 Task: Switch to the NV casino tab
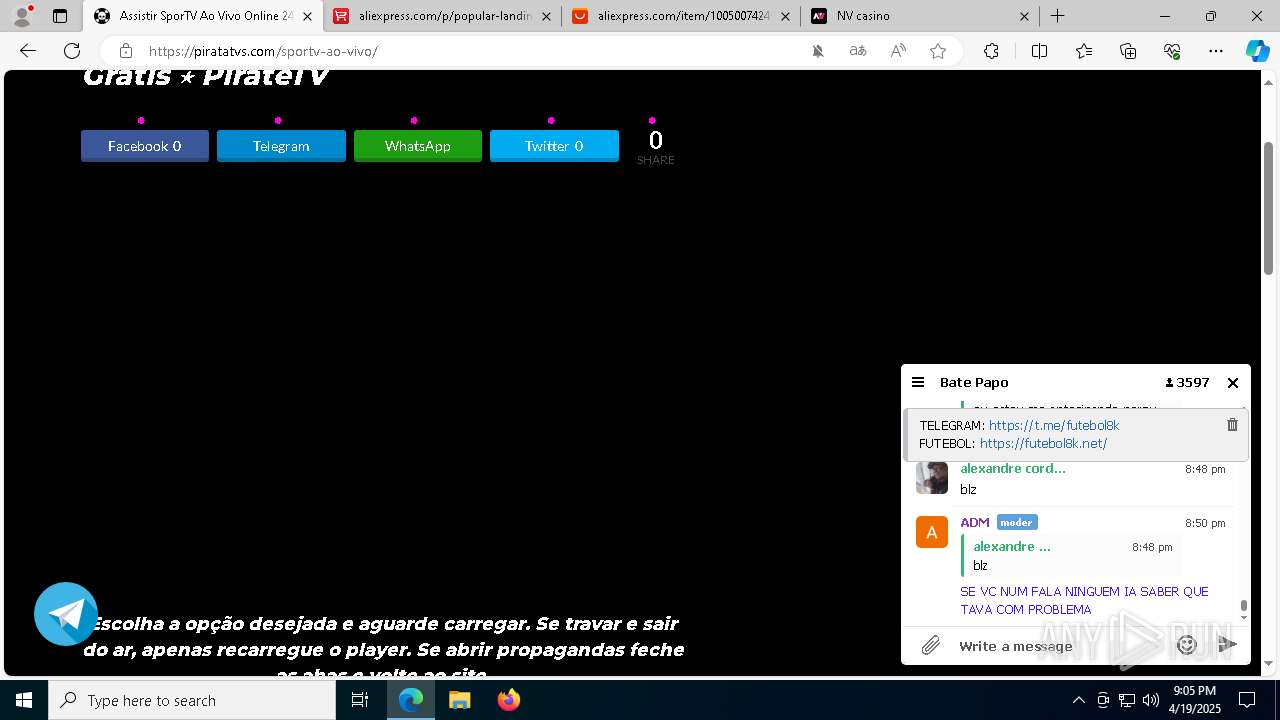coord(918,16)
